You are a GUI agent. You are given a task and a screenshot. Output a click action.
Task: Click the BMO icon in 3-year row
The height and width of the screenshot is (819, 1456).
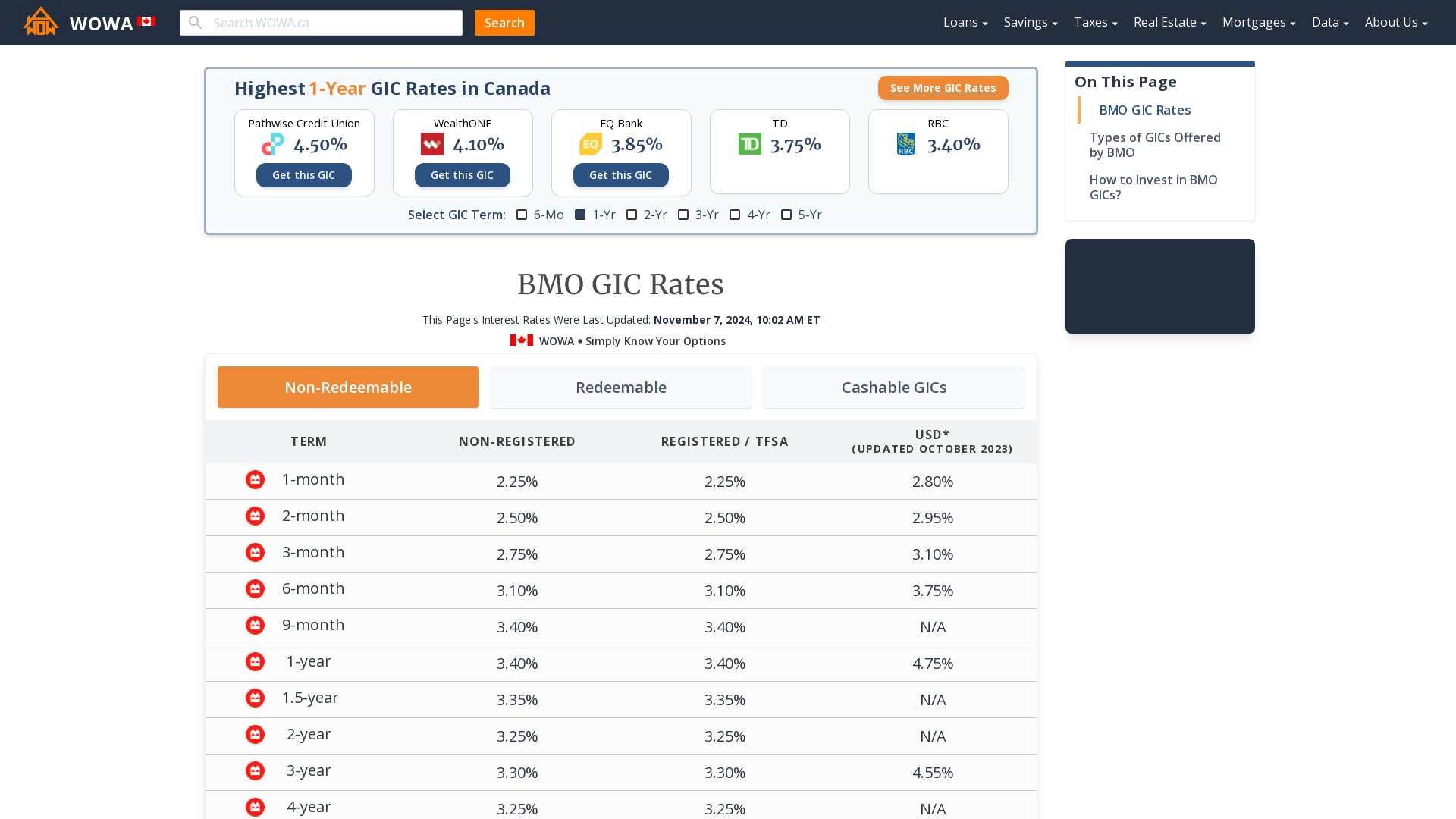click(255, 770)
